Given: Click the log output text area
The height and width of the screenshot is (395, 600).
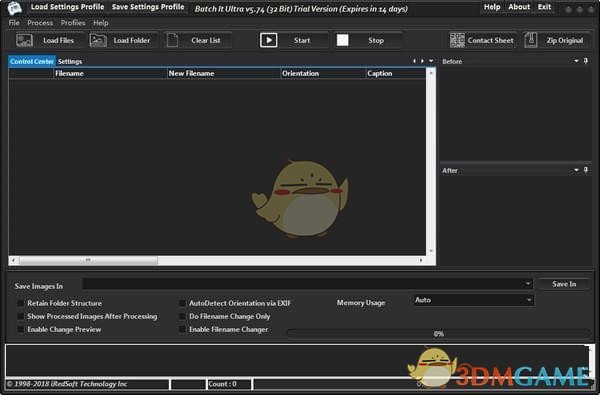Looking at the screenshot, I should pos(297,360).
